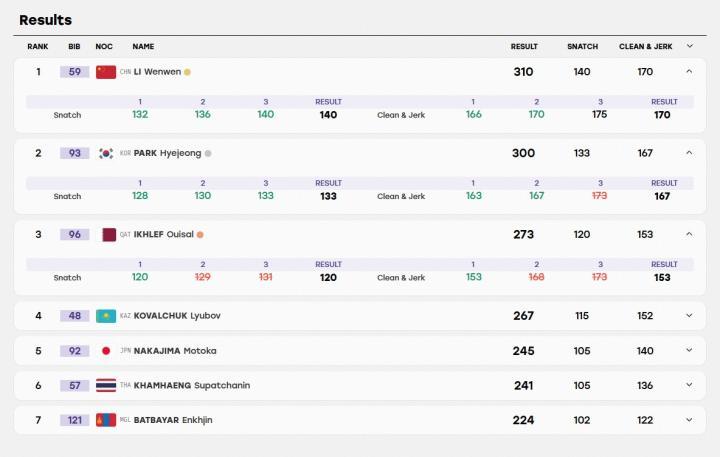Image resolution: width=720 pixels, height=457 pixels.
Task: Expand KOVALCHUK Lyubov's result row
Action: click(x=689, y=316)
